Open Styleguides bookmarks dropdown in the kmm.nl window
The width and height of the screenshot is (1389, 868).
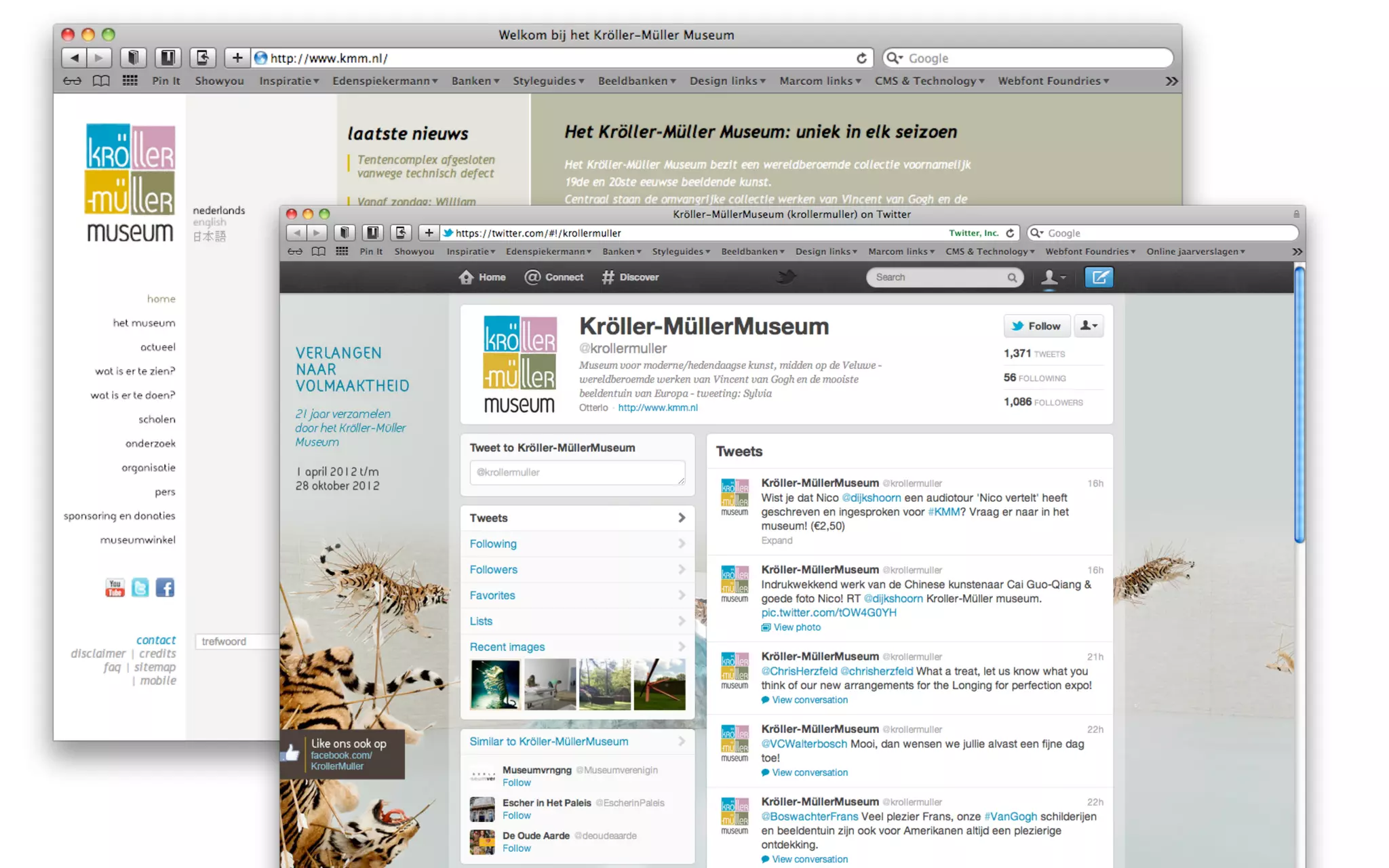[549, 81]
